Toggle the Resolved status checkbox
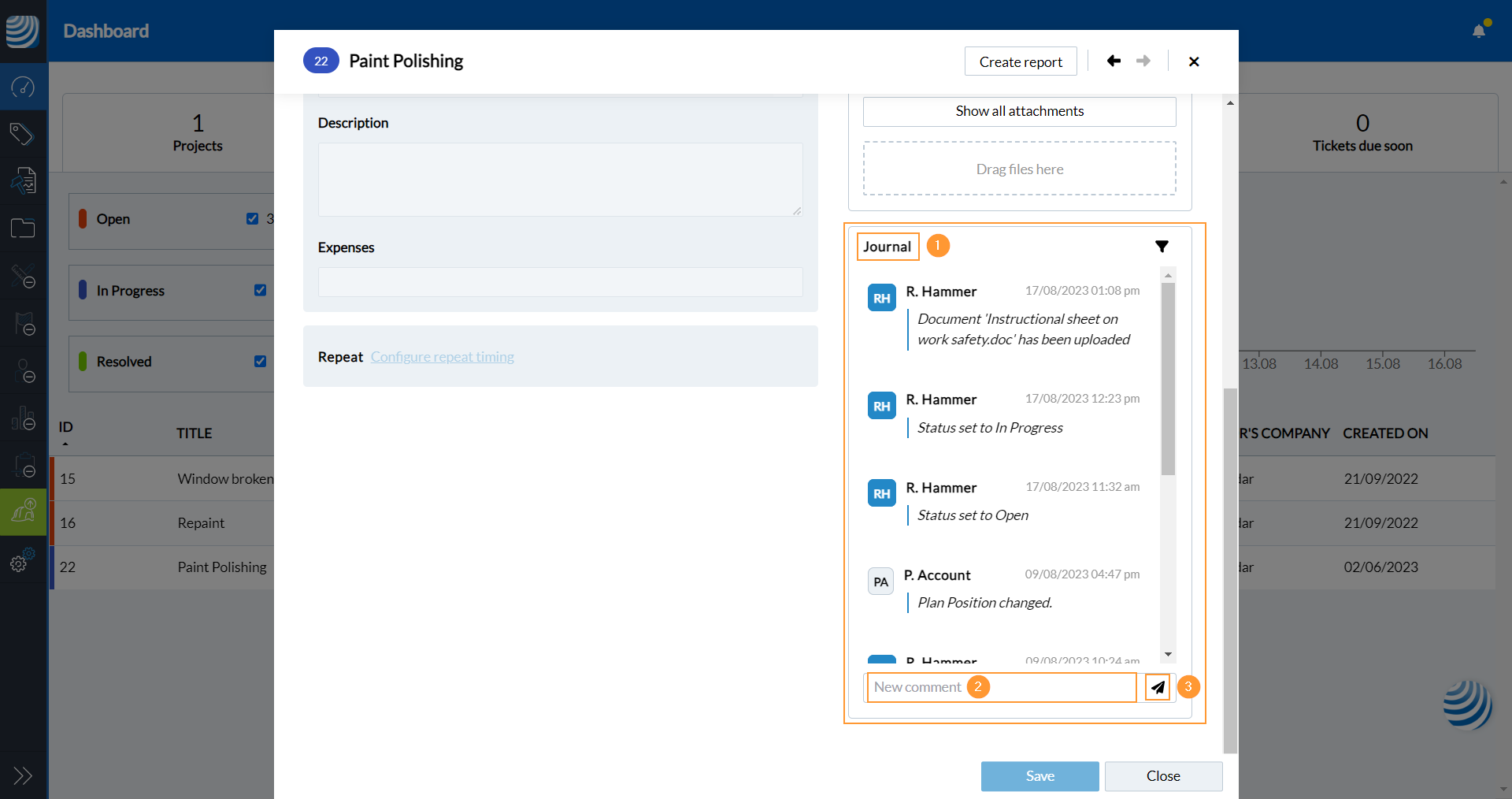1512x799 pixels. pyautogui.click(x=260, y=362)
